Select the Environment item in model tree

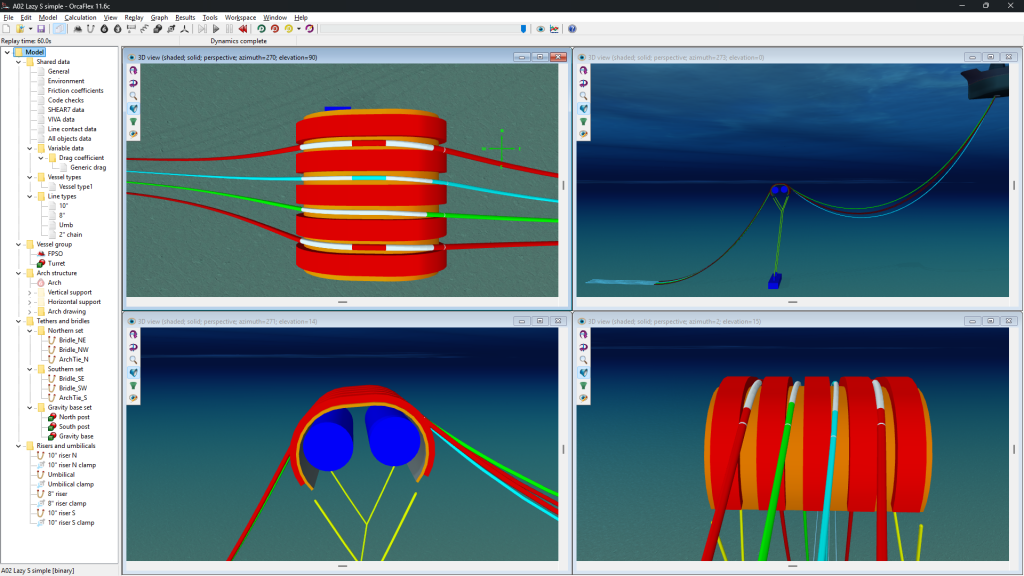66,81
